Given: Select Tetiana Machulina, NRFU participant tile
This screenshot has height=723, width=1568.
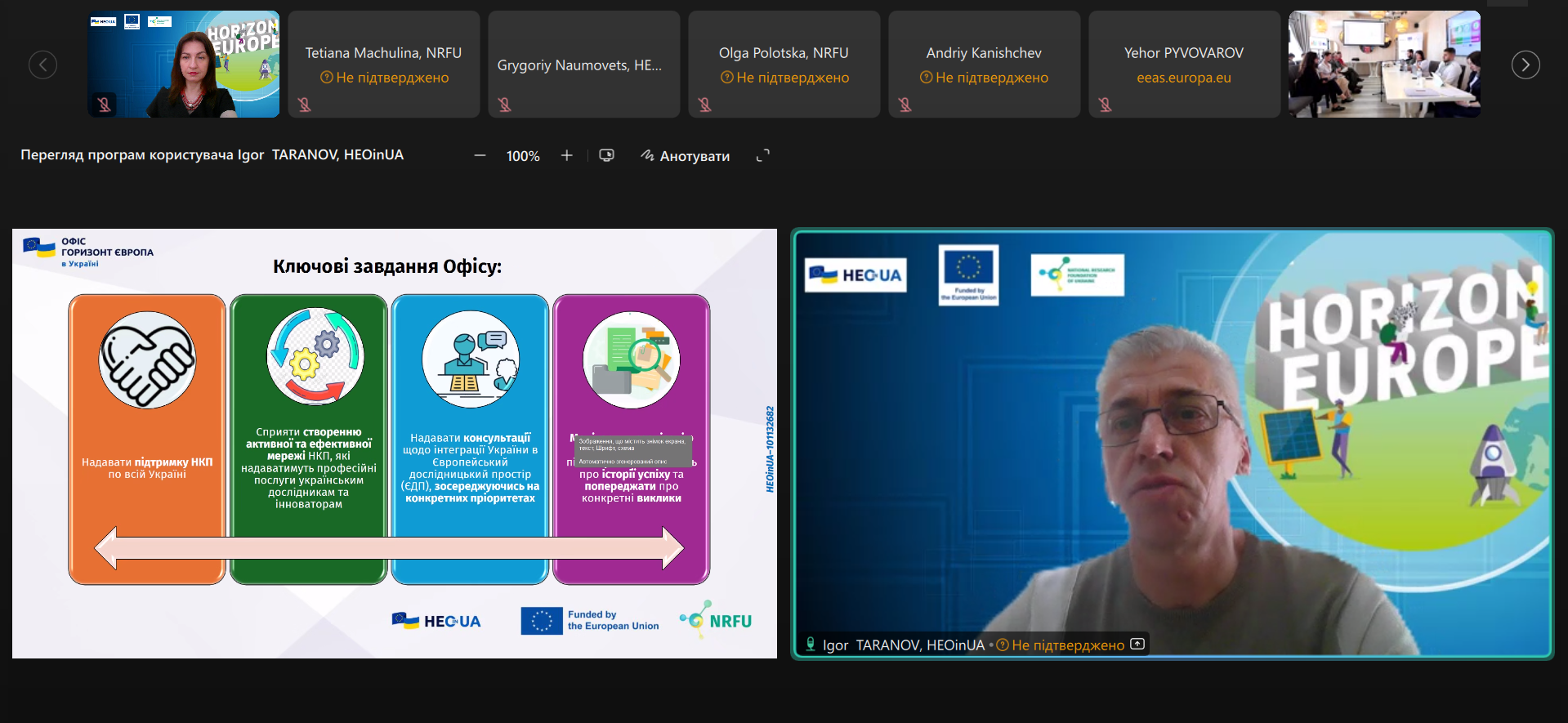Looking at the screenshot, I should click(x=384, y=64).
